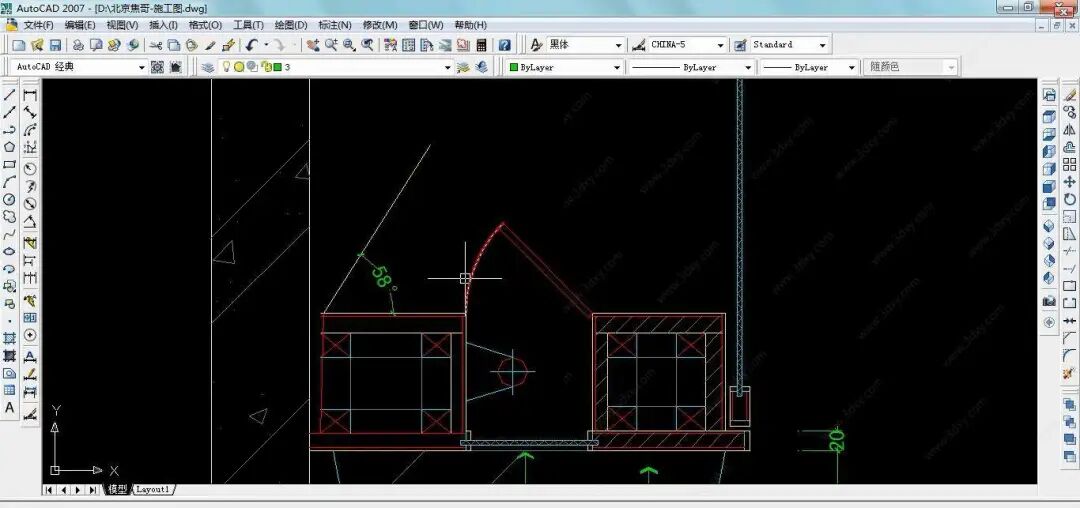Click the next layout tab arrow
1080x508 pixels.
pos(77,490)
